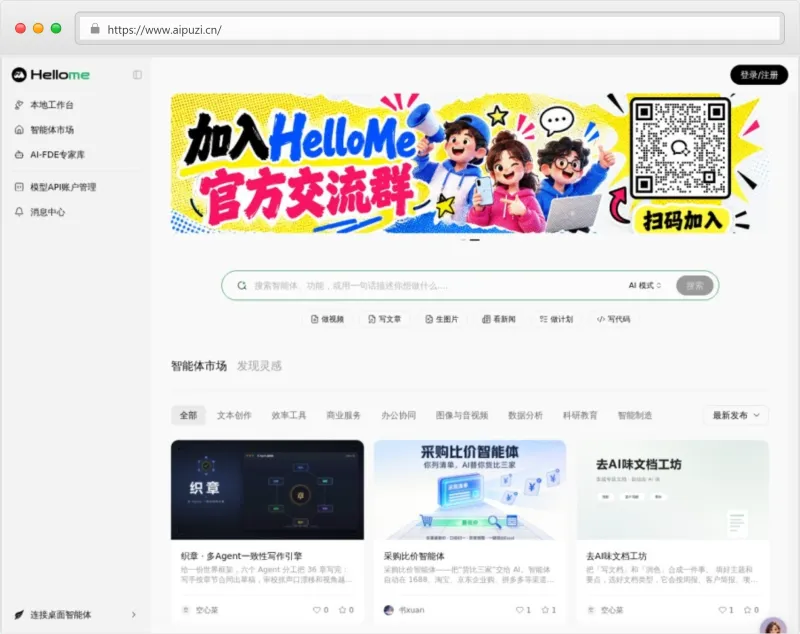Image resolution: width=800 pixels, height=634 pixels.
Task: Collapse the sidebar with the panel icon
Action: [x=137, y=75]
